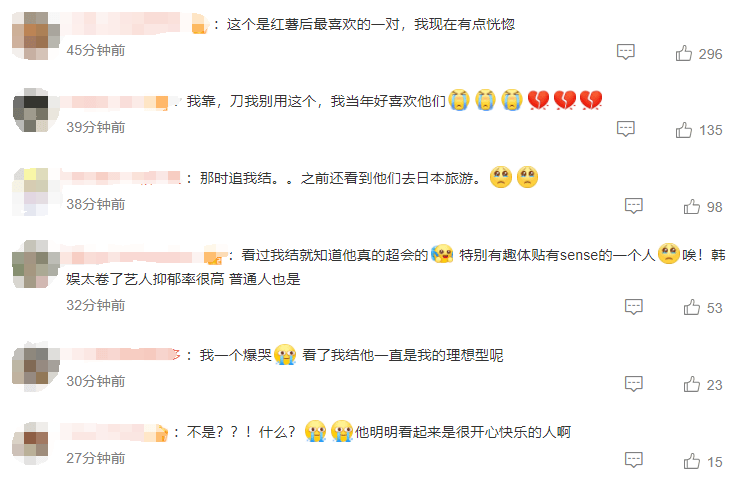This screenshot has height=483, width=738.
Task: Click the 45分钟前 timestamp
Action: point(96,50)
